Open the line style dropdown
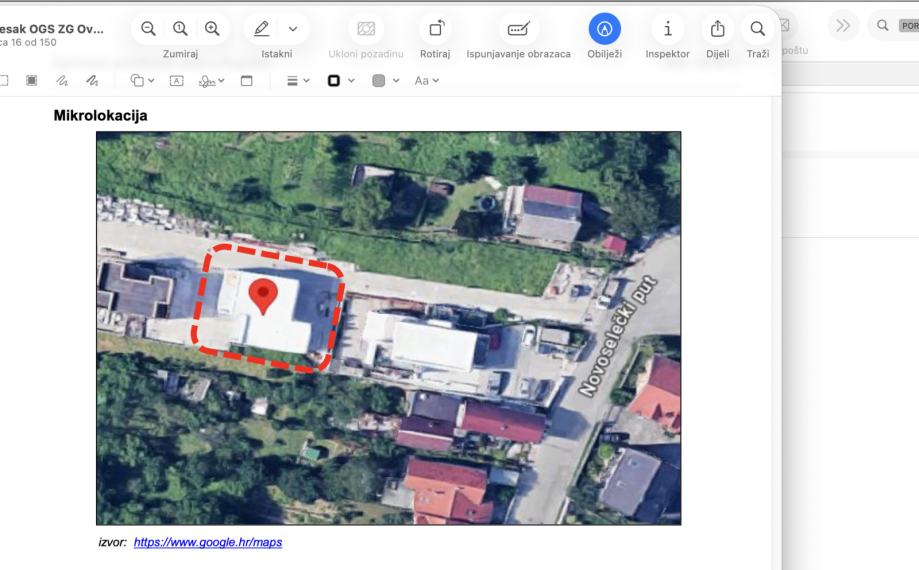The height and width of the screenshot is (570, 919). pos(298,79)
